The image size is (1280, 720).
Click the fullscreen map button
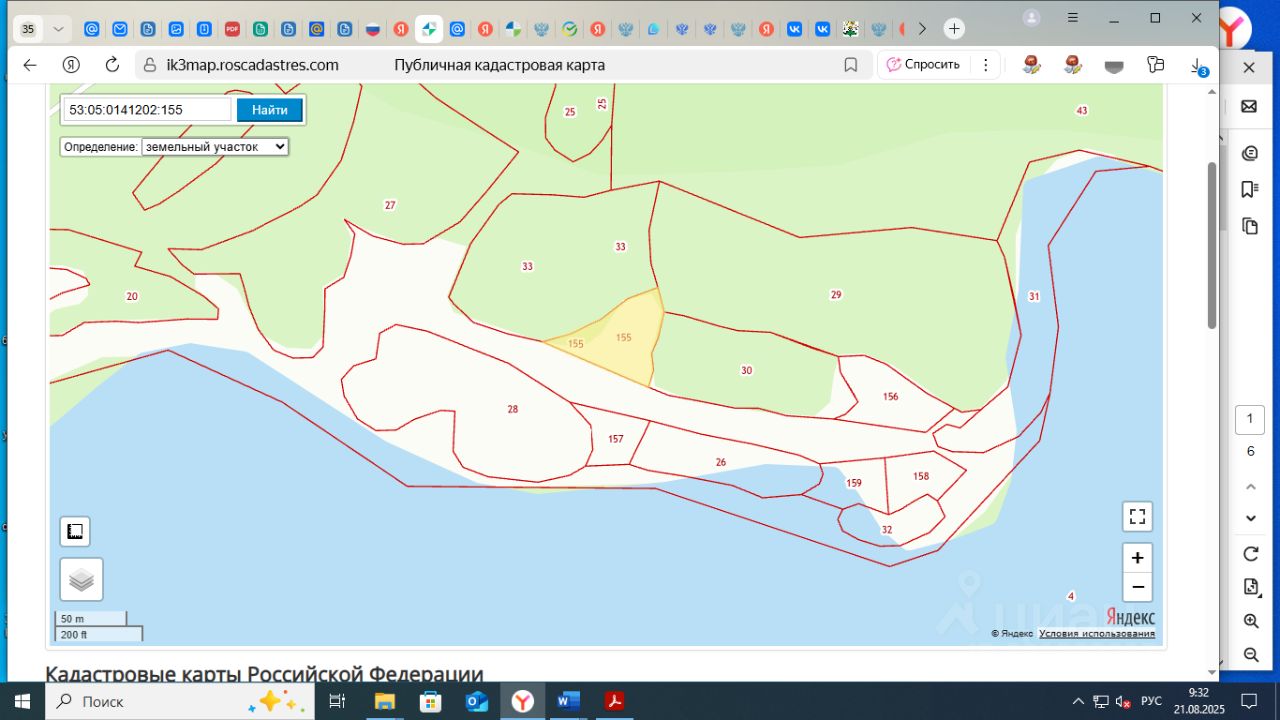coord(1137,517)
